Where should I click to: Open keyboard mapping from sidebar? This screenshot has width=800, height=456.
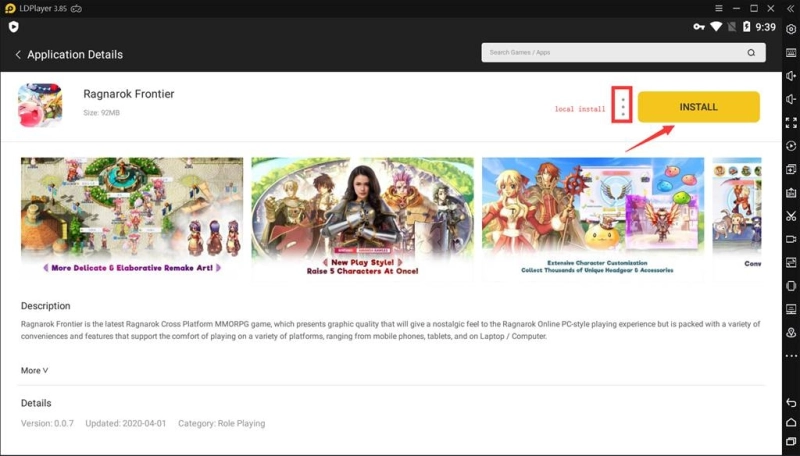(791, 52)
